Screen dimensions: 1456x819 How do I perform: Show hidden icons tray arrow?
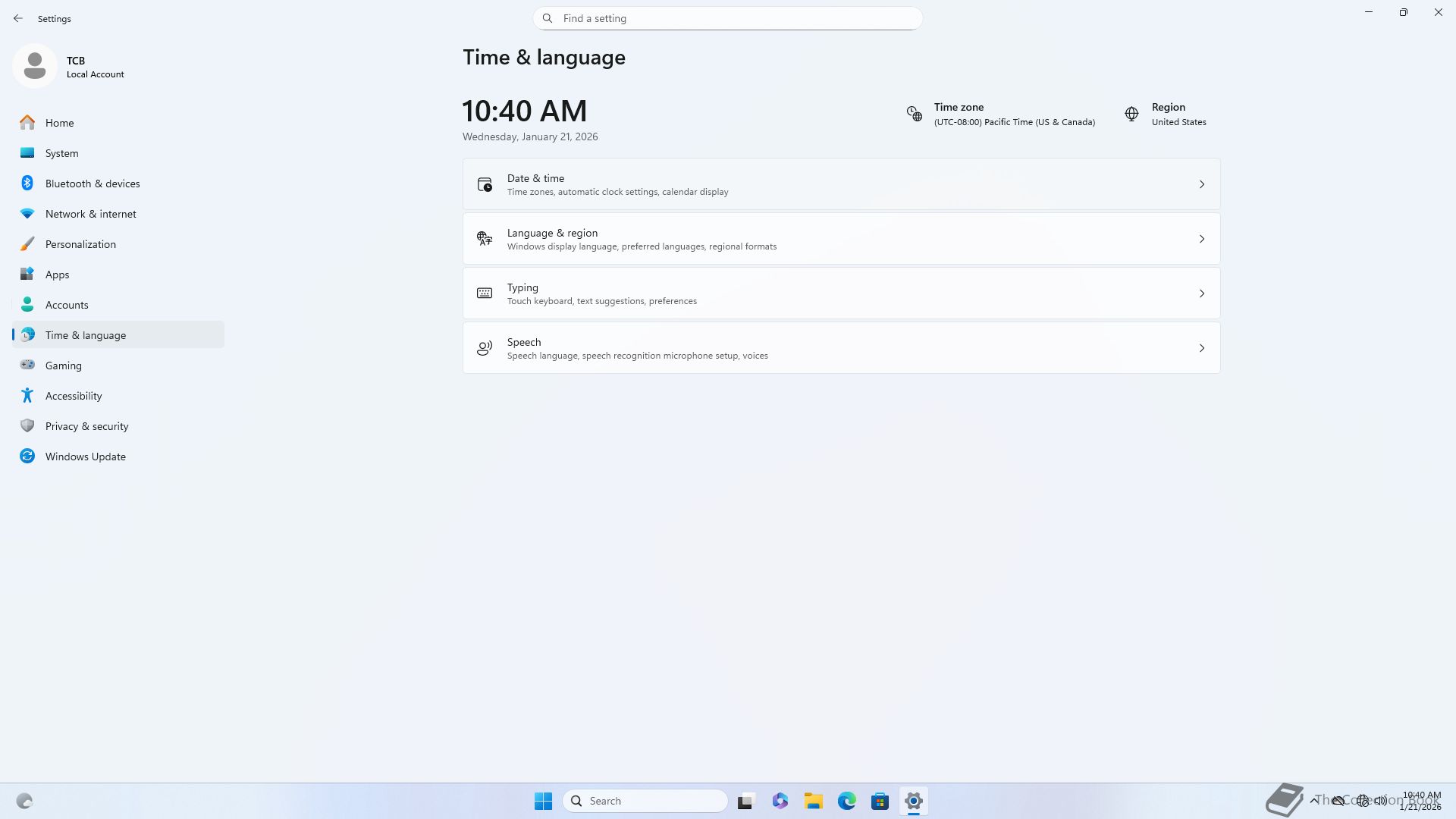click(x=1313, y=801)
